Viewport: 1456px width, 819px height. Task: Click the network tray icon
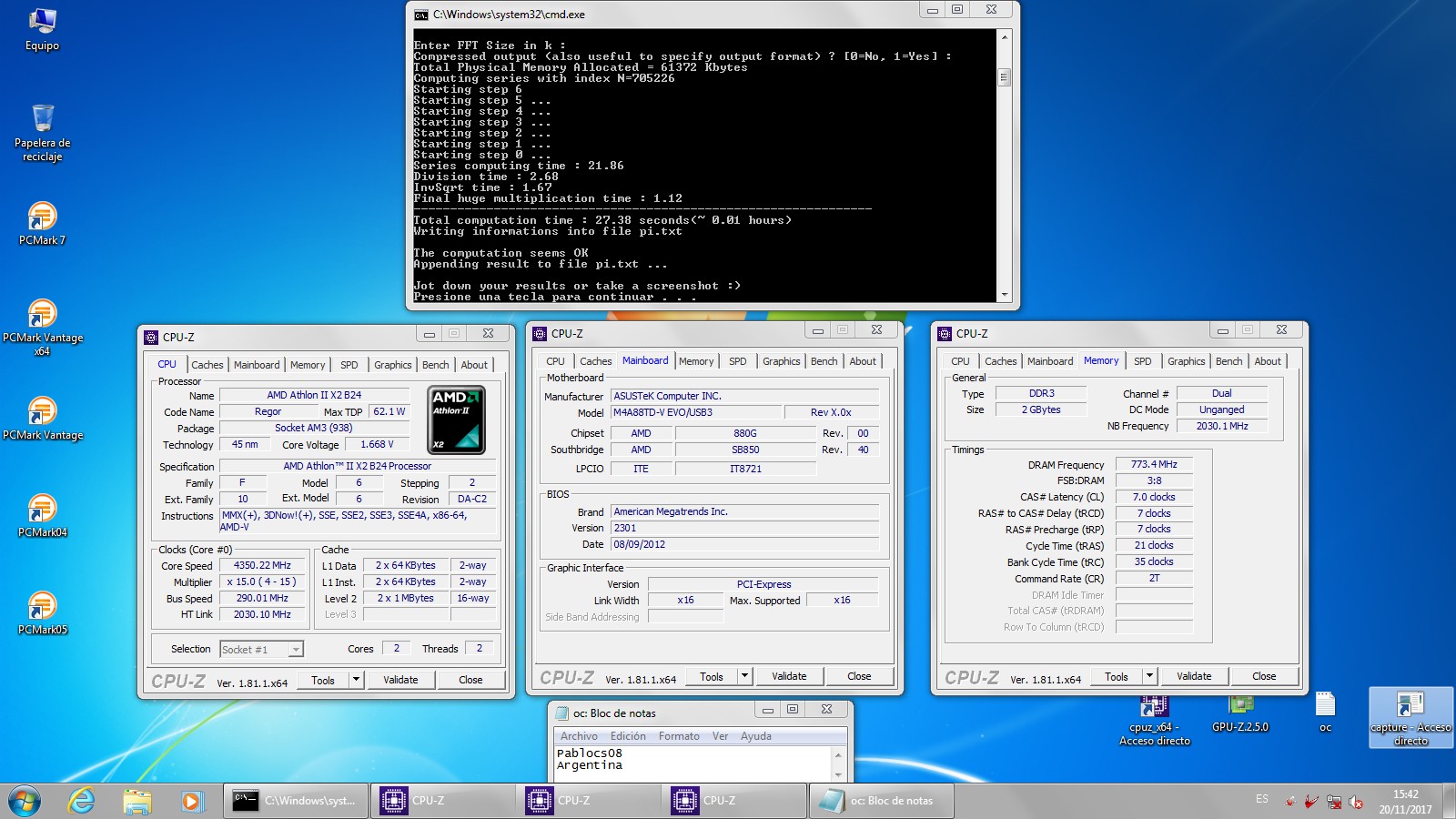point(1334,802)
